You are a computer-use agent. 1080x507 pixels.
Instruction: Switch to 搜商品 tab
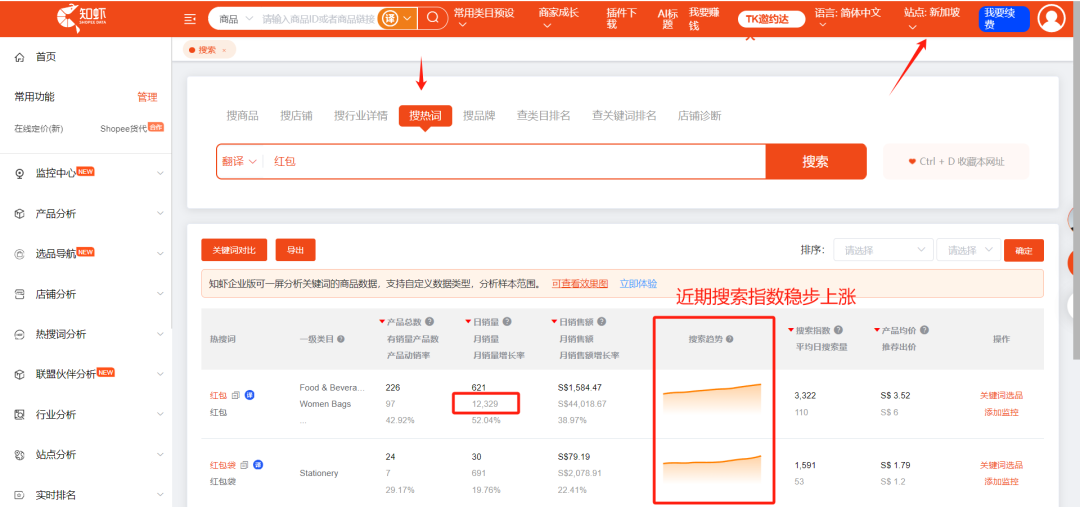[242, 116]
